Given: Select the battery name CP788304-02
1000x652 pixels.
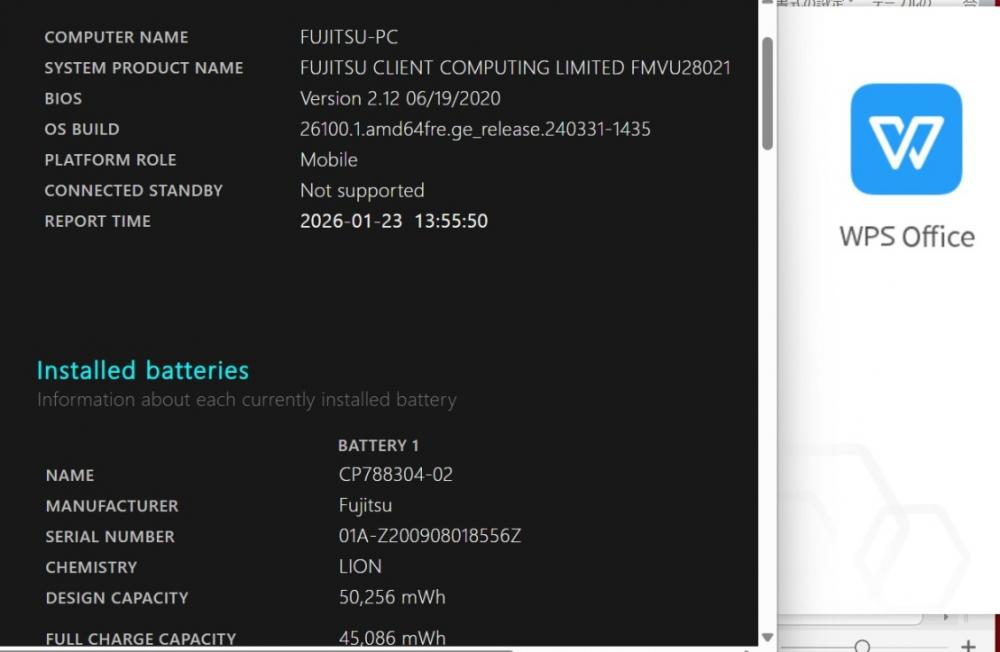Looking at the screenshot, I should point(395,475).
